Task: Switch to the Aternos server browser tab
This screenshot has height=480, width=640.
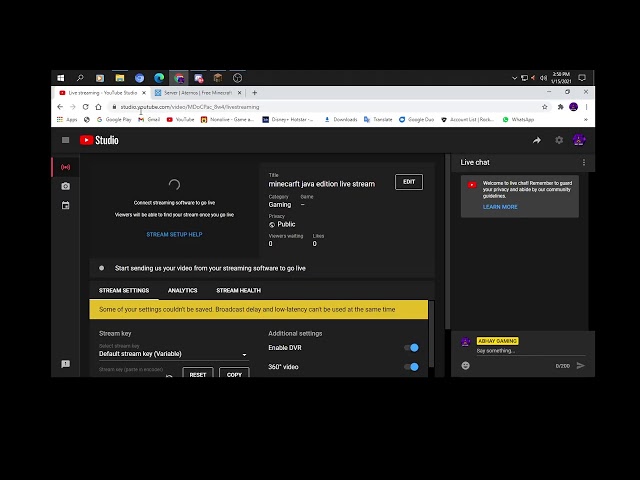Action: point(198,93)
